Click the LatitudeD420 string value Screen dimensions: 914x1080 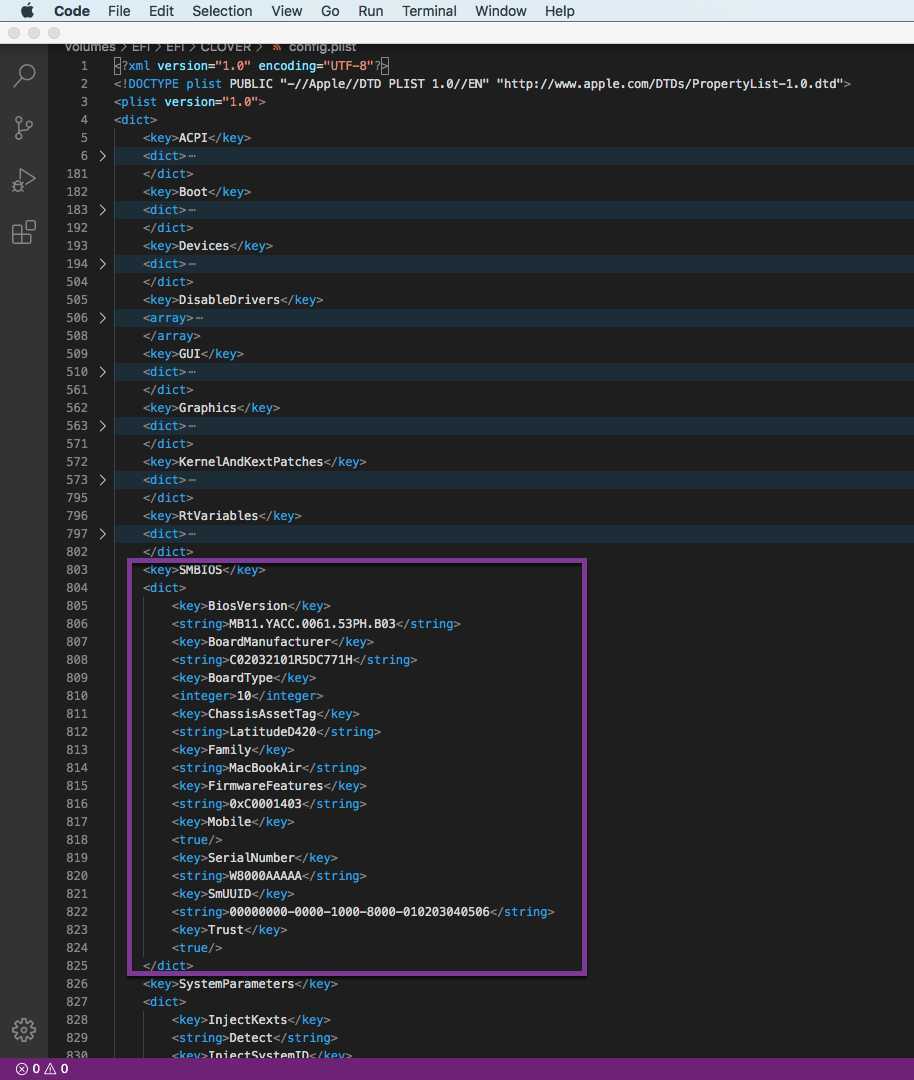pyautogui.click(x=273, y=731)
